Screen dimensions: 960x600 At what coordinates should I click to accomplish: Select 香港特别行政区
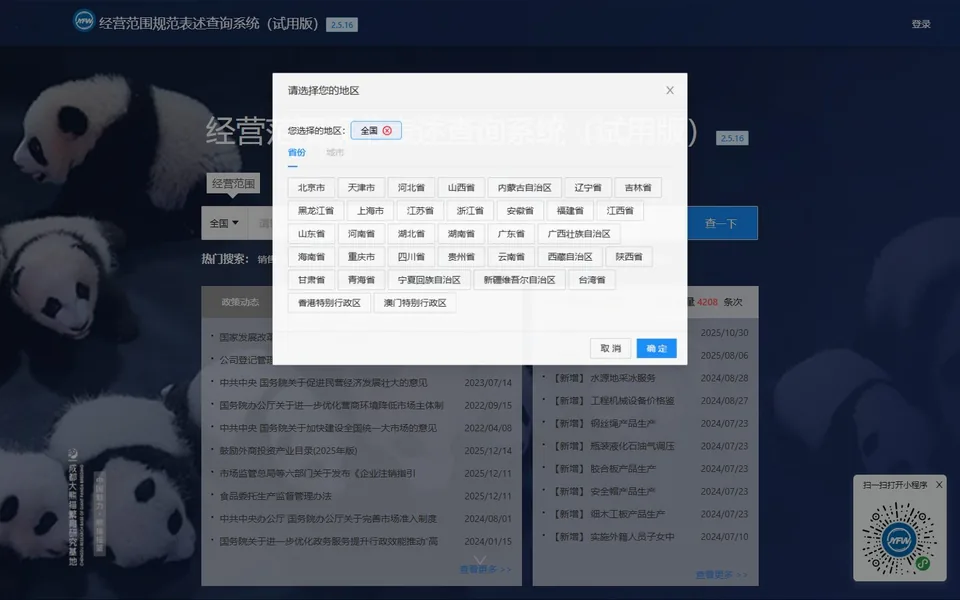tap(329, 303)
